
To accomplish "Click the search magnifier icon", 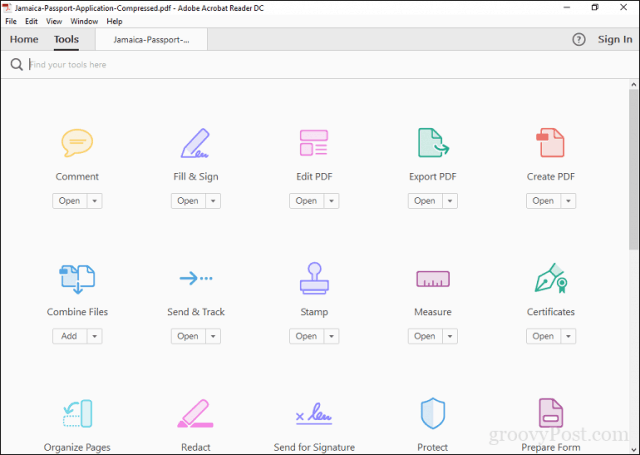I will click(x=16, y=64).
